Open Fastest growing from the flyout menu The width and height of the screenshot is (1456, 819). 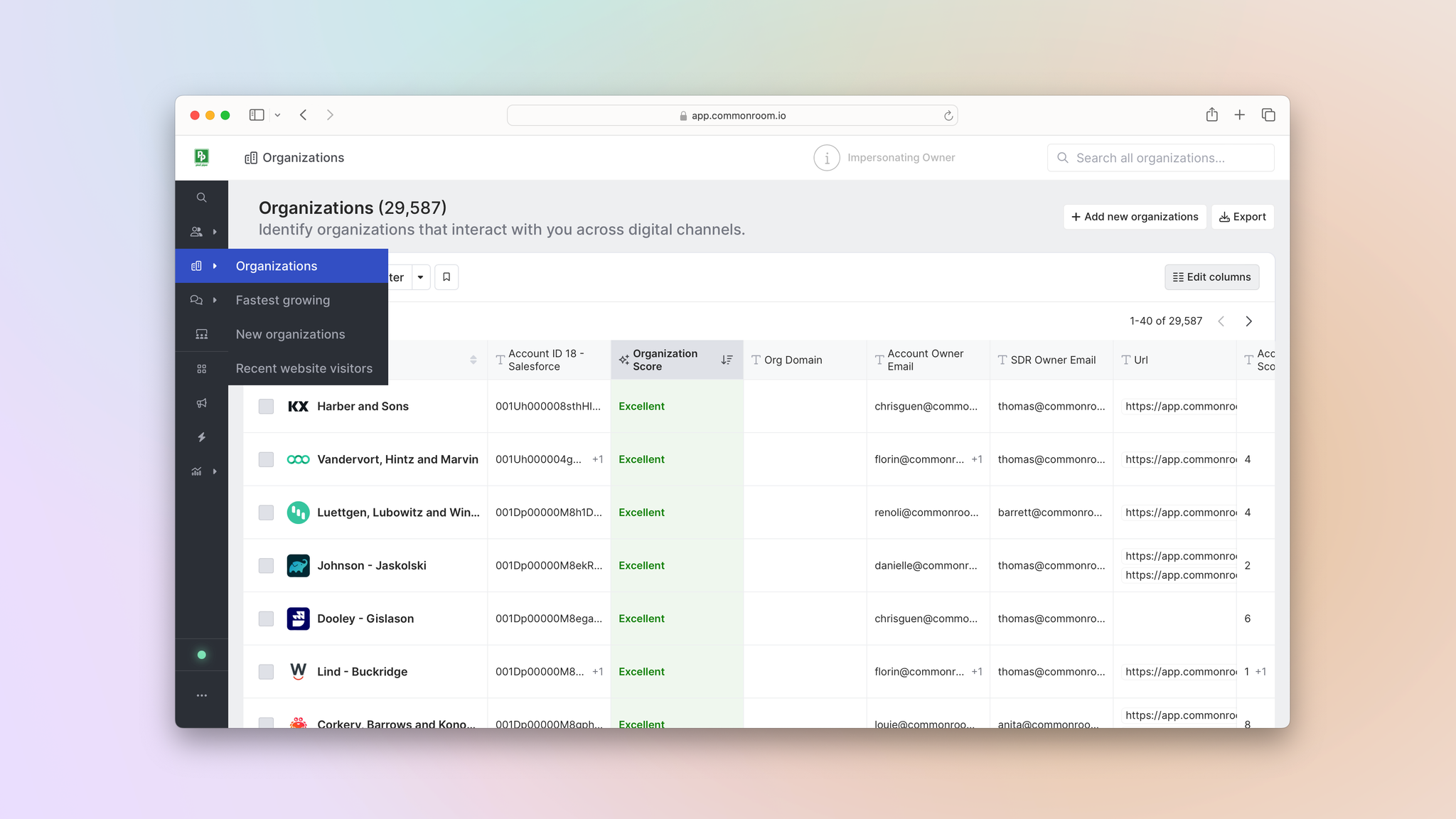click(x=283, y=300)
